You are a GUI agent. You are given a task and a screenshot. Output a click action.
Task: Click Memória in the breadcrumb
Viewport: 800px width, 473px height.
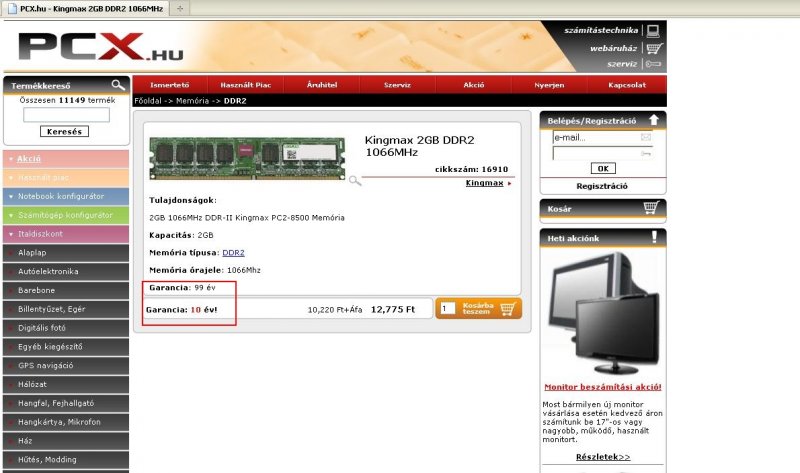click(192, 101)
